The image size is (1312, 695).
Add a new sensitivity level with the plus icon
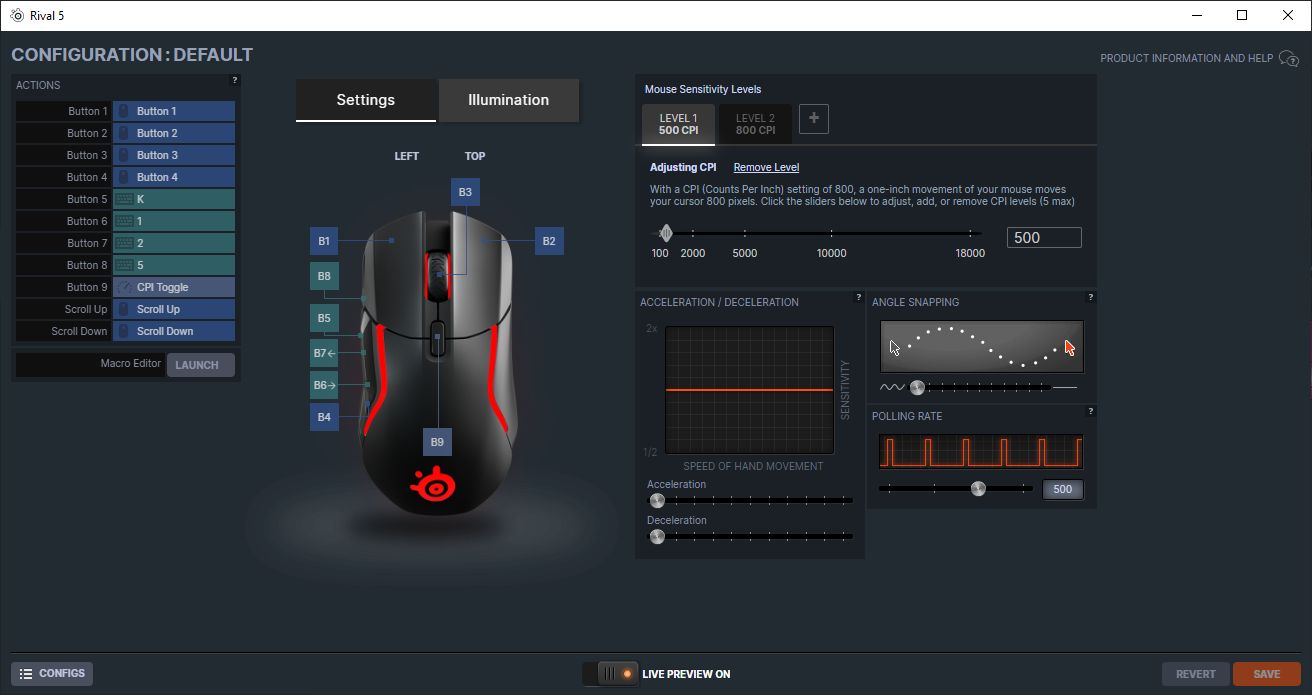pyautogui.click(x=813, y=119)
